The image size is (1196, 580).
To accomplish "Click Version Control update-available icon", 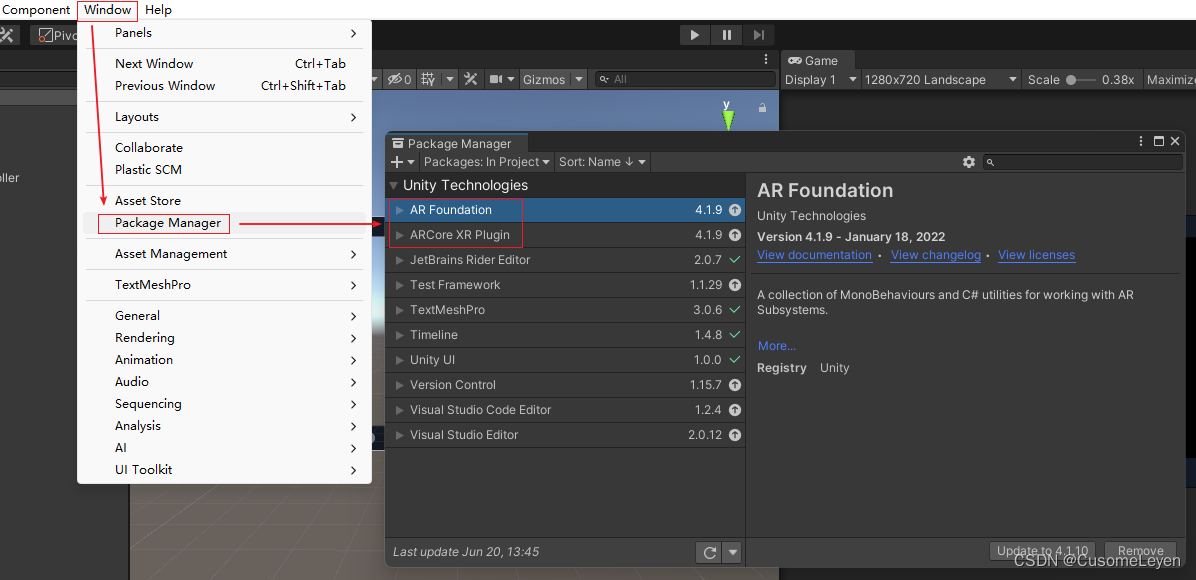I will (x=735, y=385).
